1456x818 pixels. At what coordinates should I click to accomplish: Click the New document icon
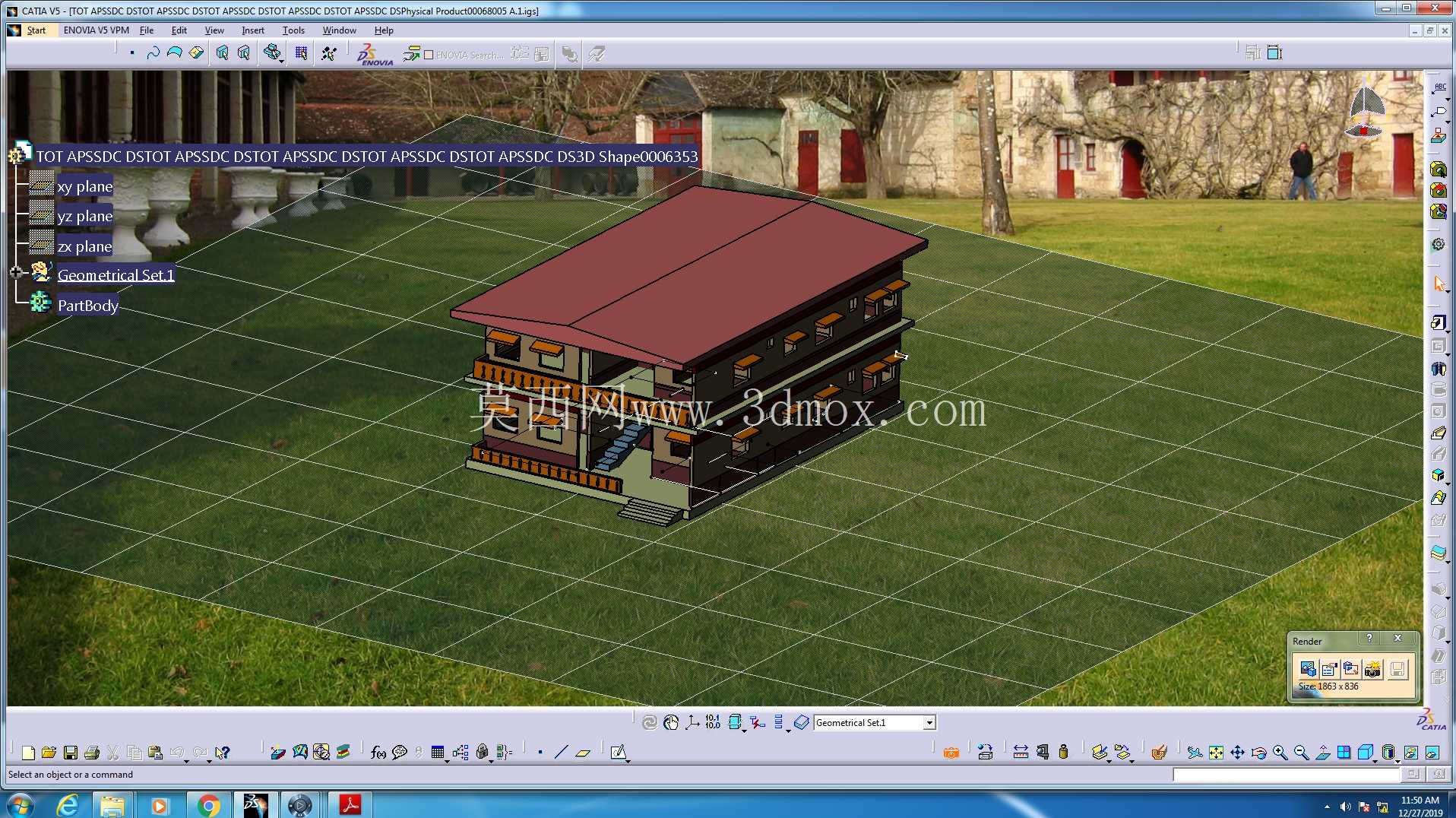click(28, 753)
